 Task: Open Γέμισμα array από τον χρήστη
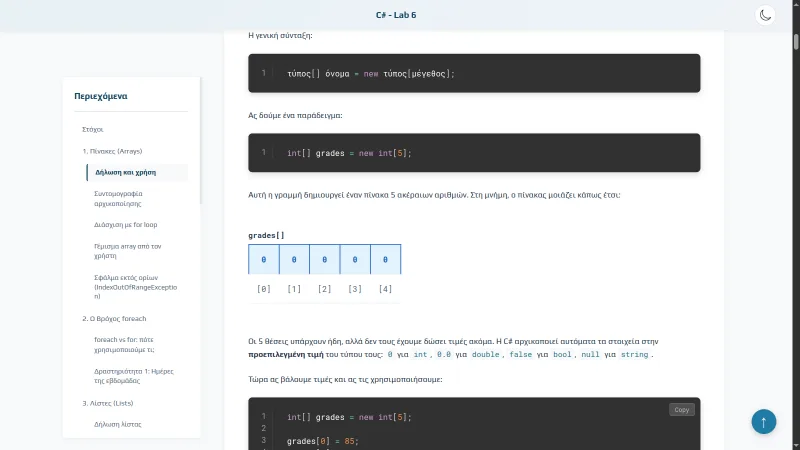(x=128, y=251)
